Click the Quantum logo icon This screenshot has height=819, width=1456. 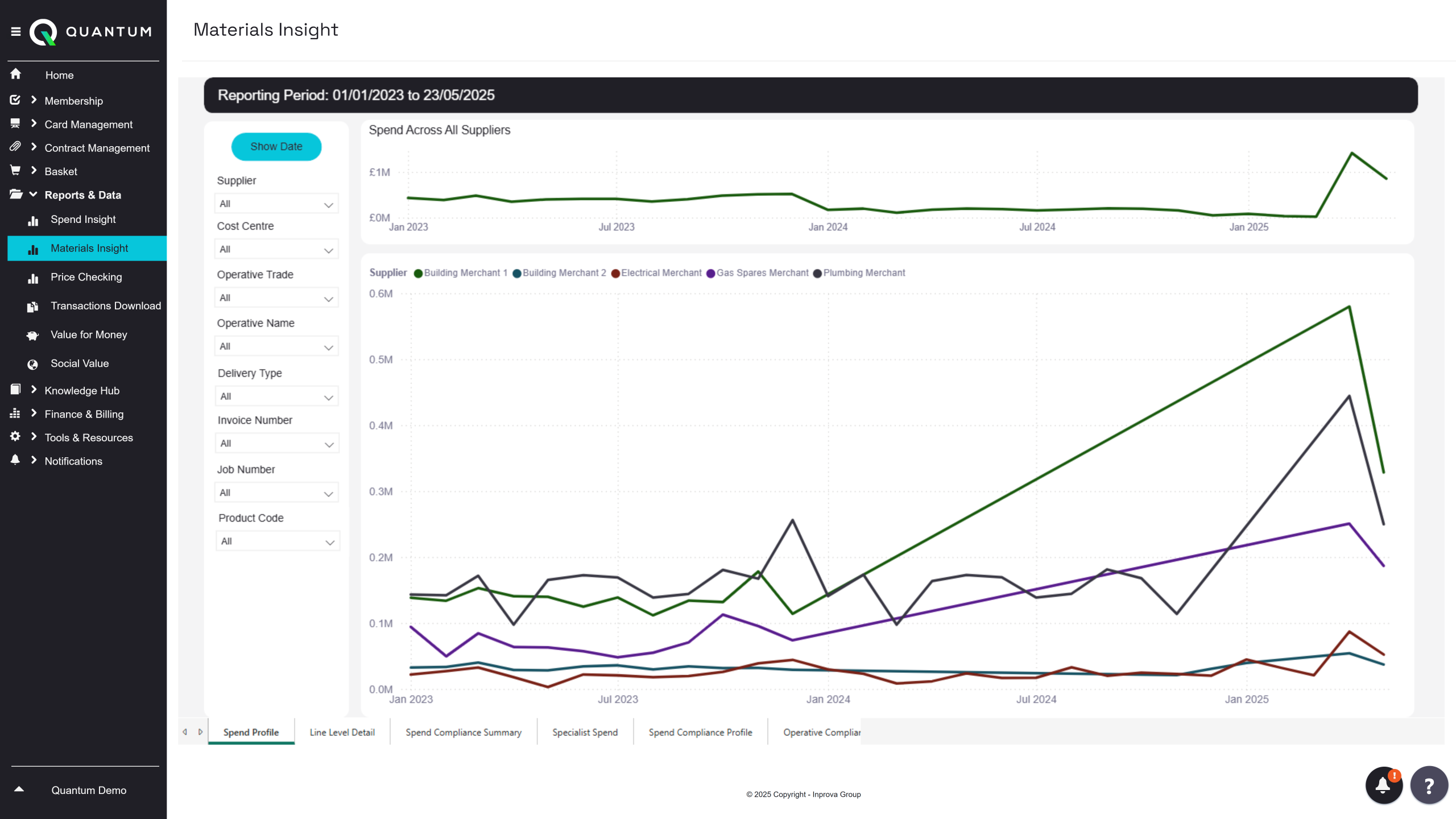point(44,32)
